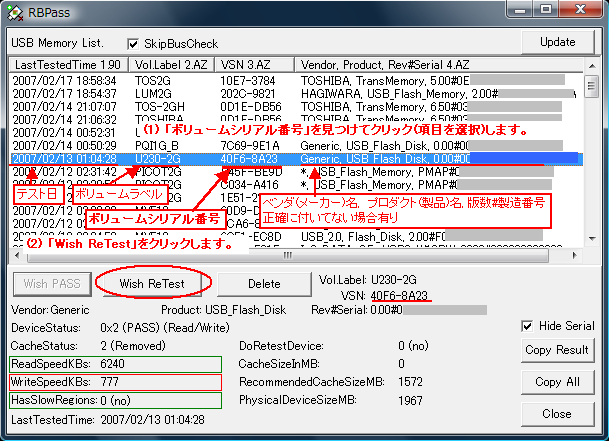
Task: Uncheck the Hide Serial checkbox
Action: [x=528, y=326]
